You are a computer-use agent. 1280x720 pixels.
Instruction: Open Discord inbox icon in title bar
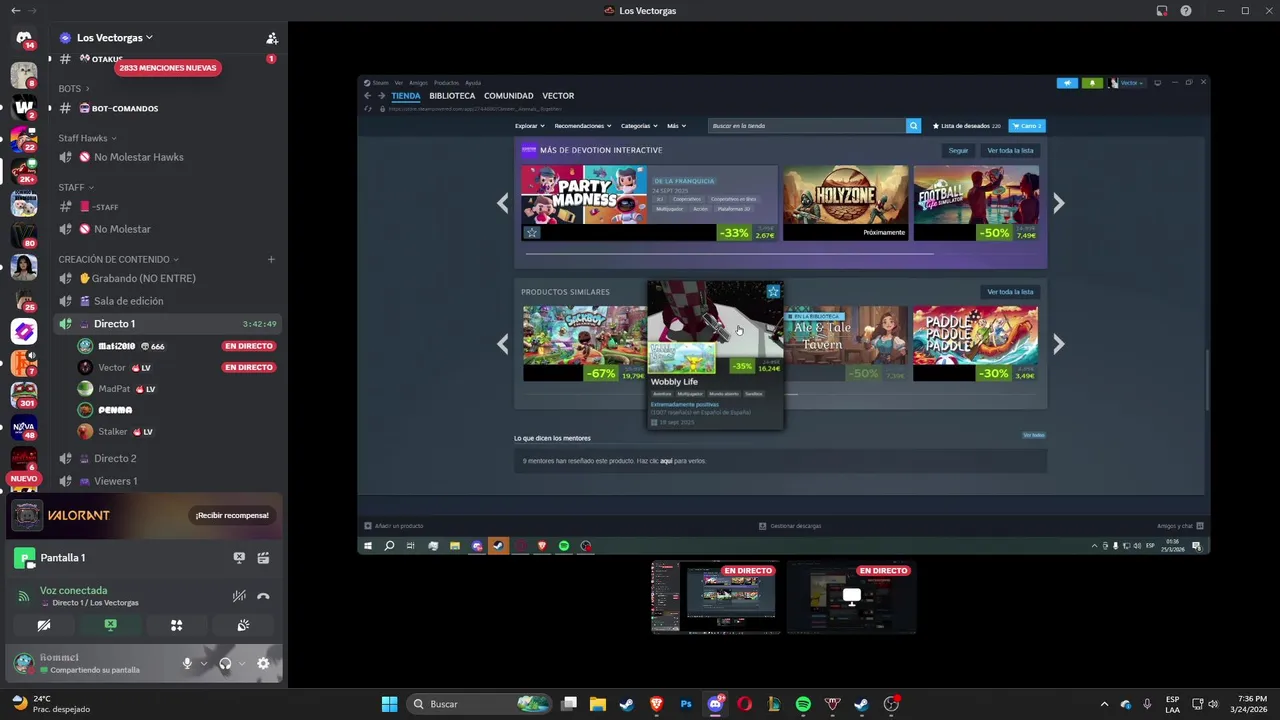1162,10
